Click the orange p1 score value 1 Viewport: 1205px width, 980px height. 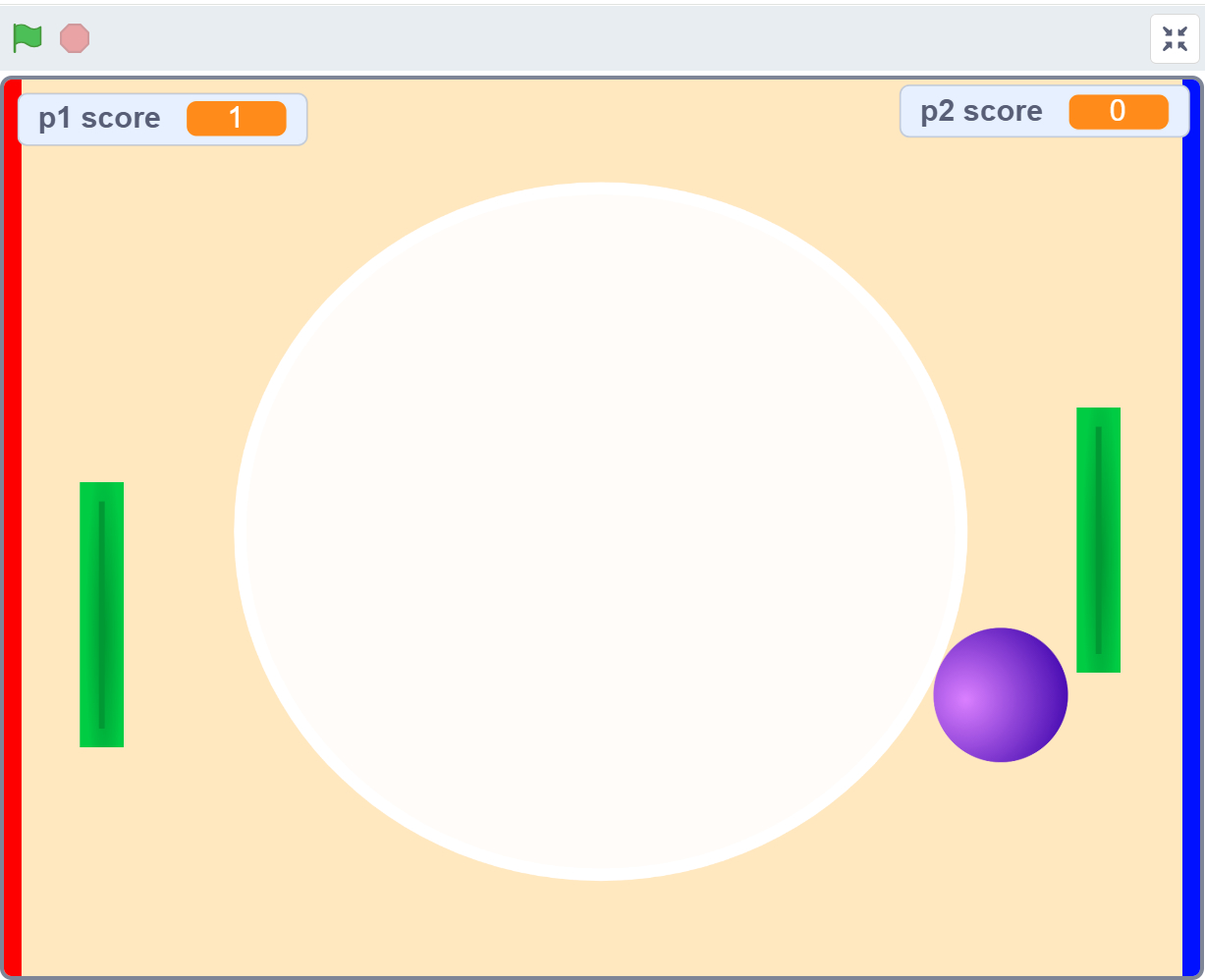point(237,119)
